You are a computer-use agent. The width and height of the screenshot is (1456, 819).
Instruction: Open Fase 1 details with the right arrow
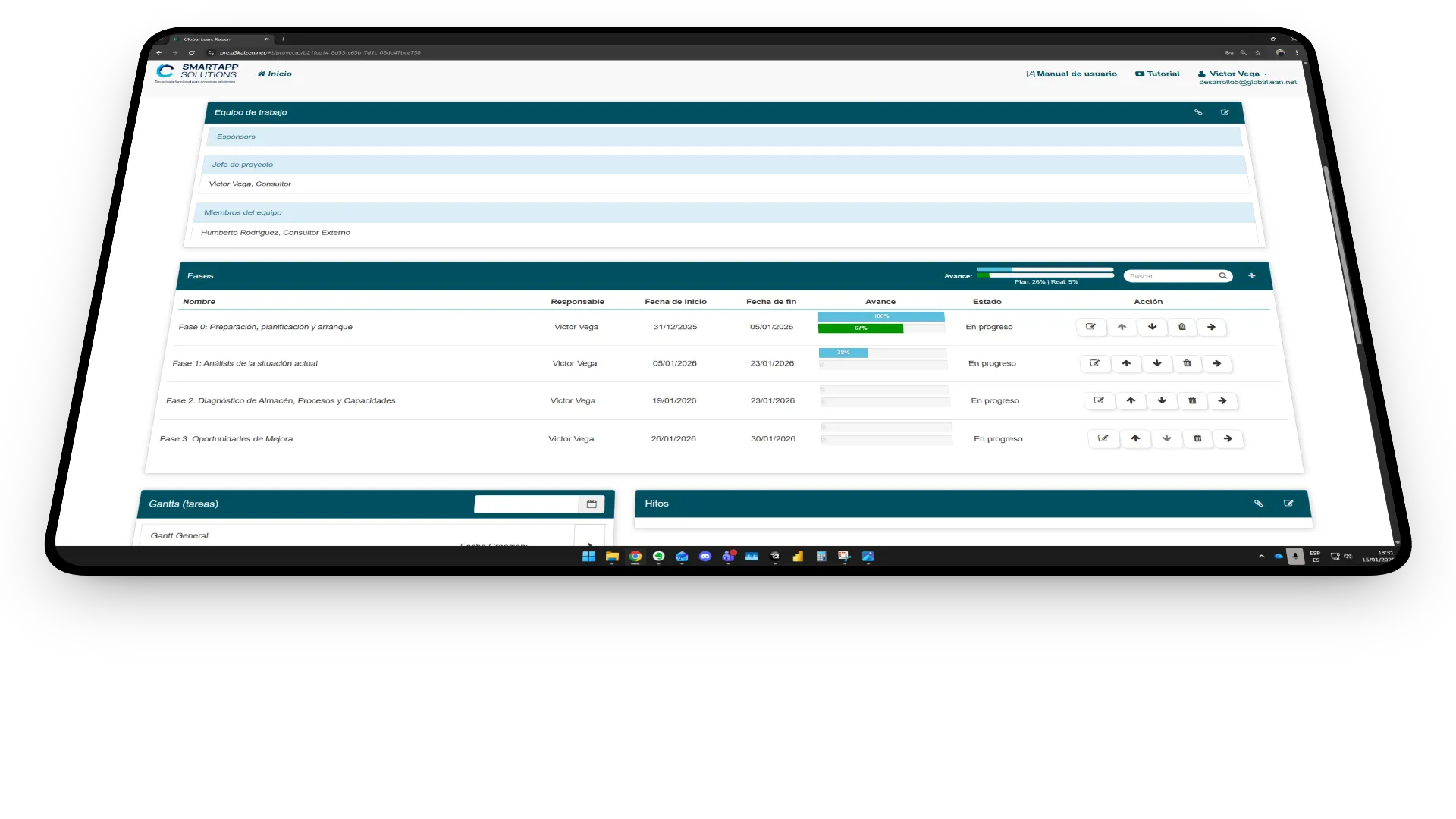1216,363
